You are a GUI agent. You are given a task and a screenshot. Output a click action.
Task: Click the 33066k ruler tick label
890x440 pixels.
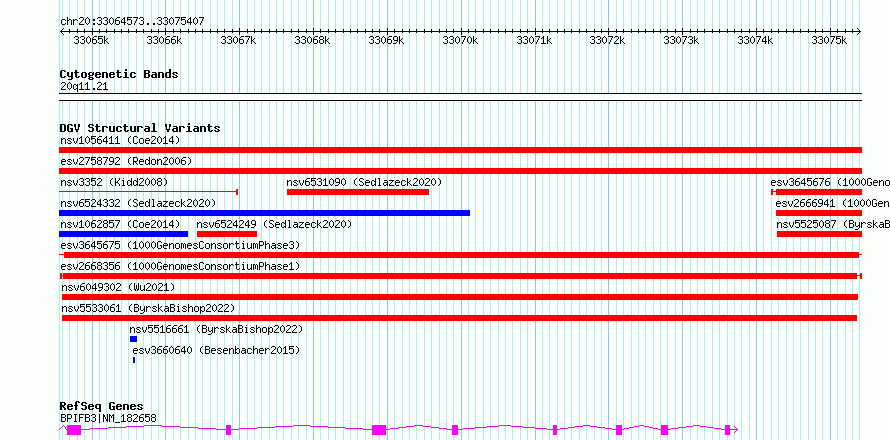coord(164,40)
